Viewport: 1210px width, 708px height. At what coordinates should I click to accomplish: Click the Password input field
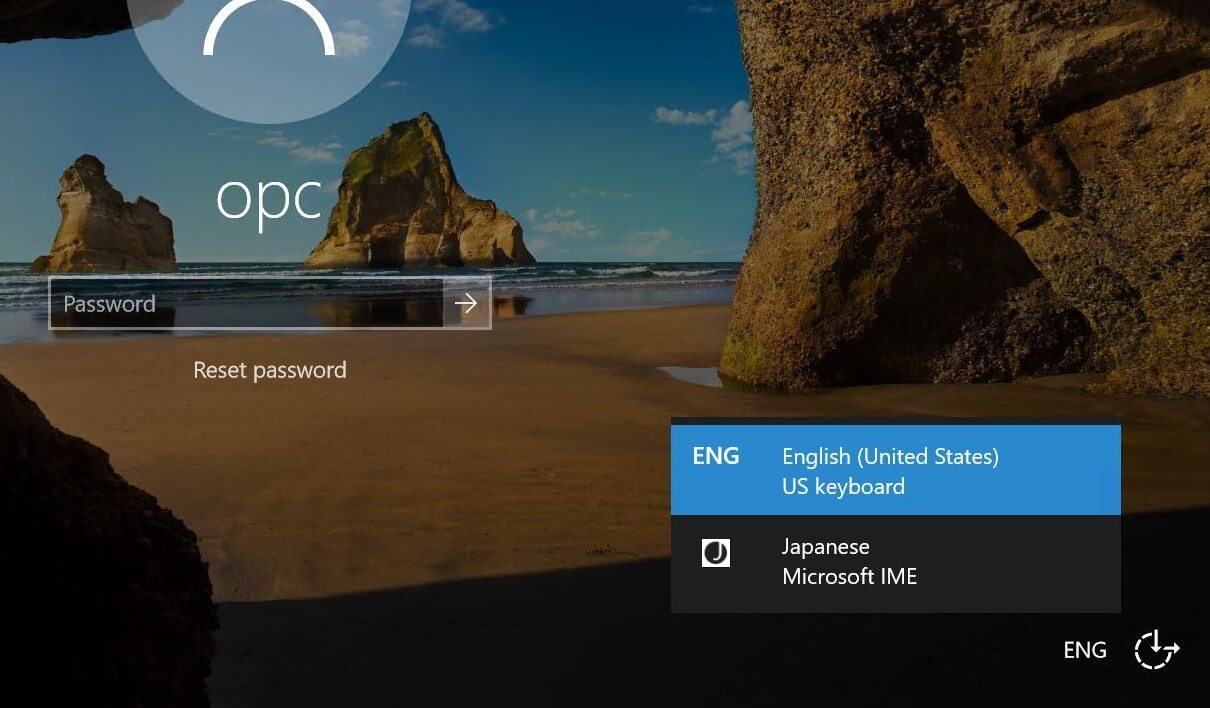point(246,303)
